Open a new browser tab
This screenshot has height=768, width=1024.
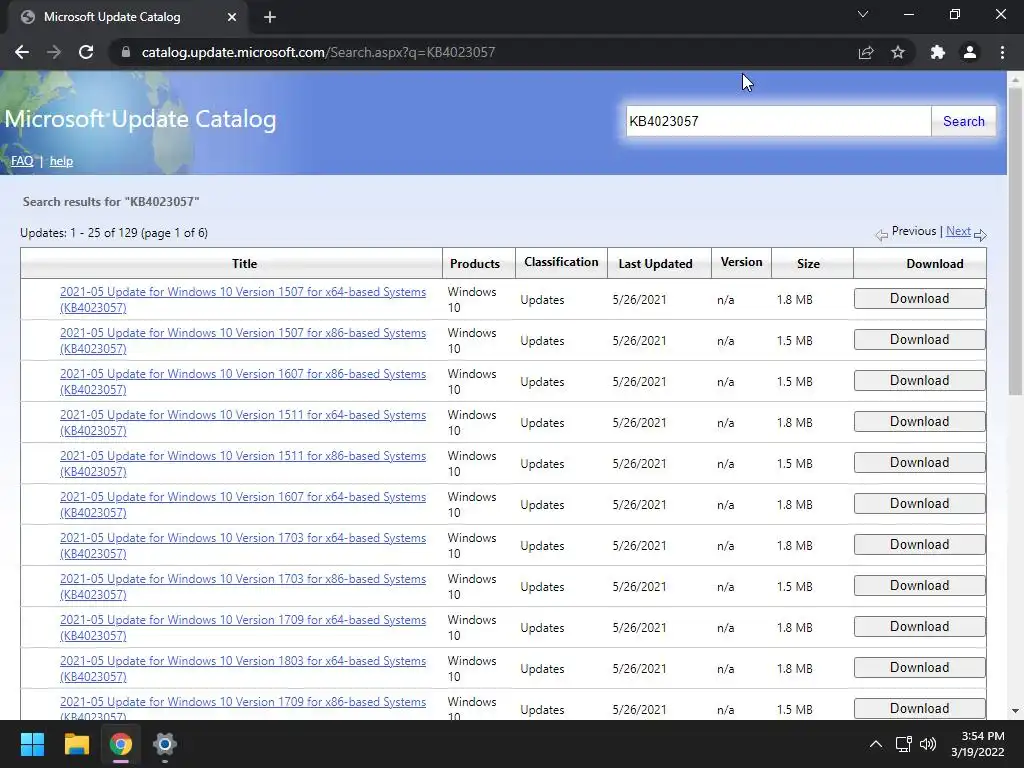click(270, 17)
